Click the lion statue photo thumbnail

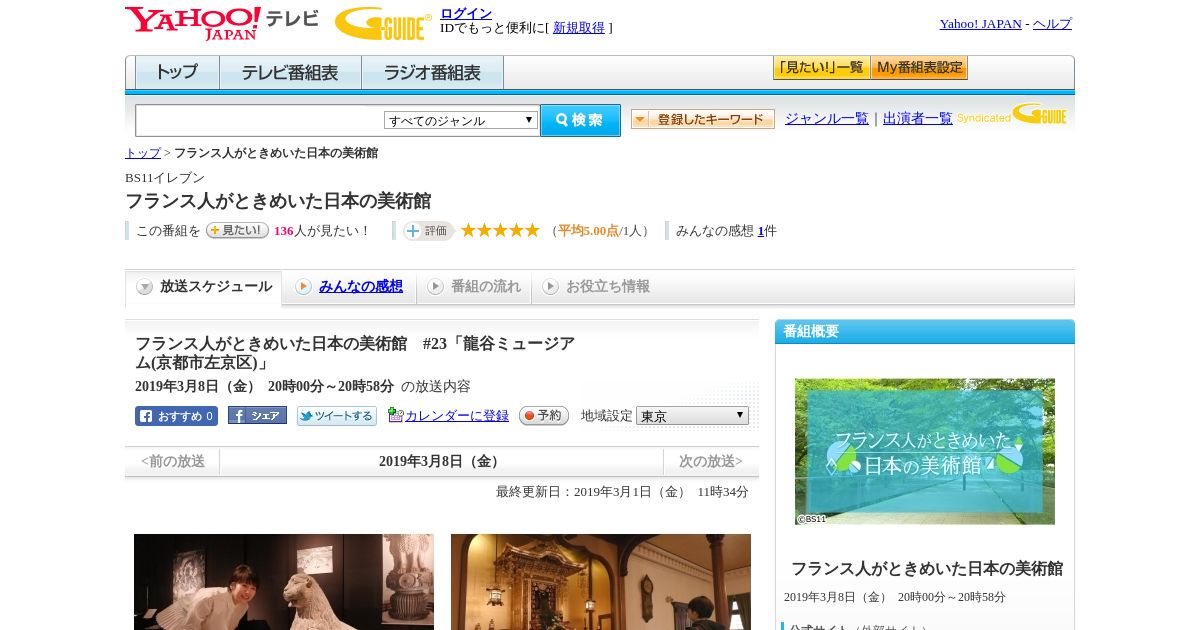(x=284, y=582)
